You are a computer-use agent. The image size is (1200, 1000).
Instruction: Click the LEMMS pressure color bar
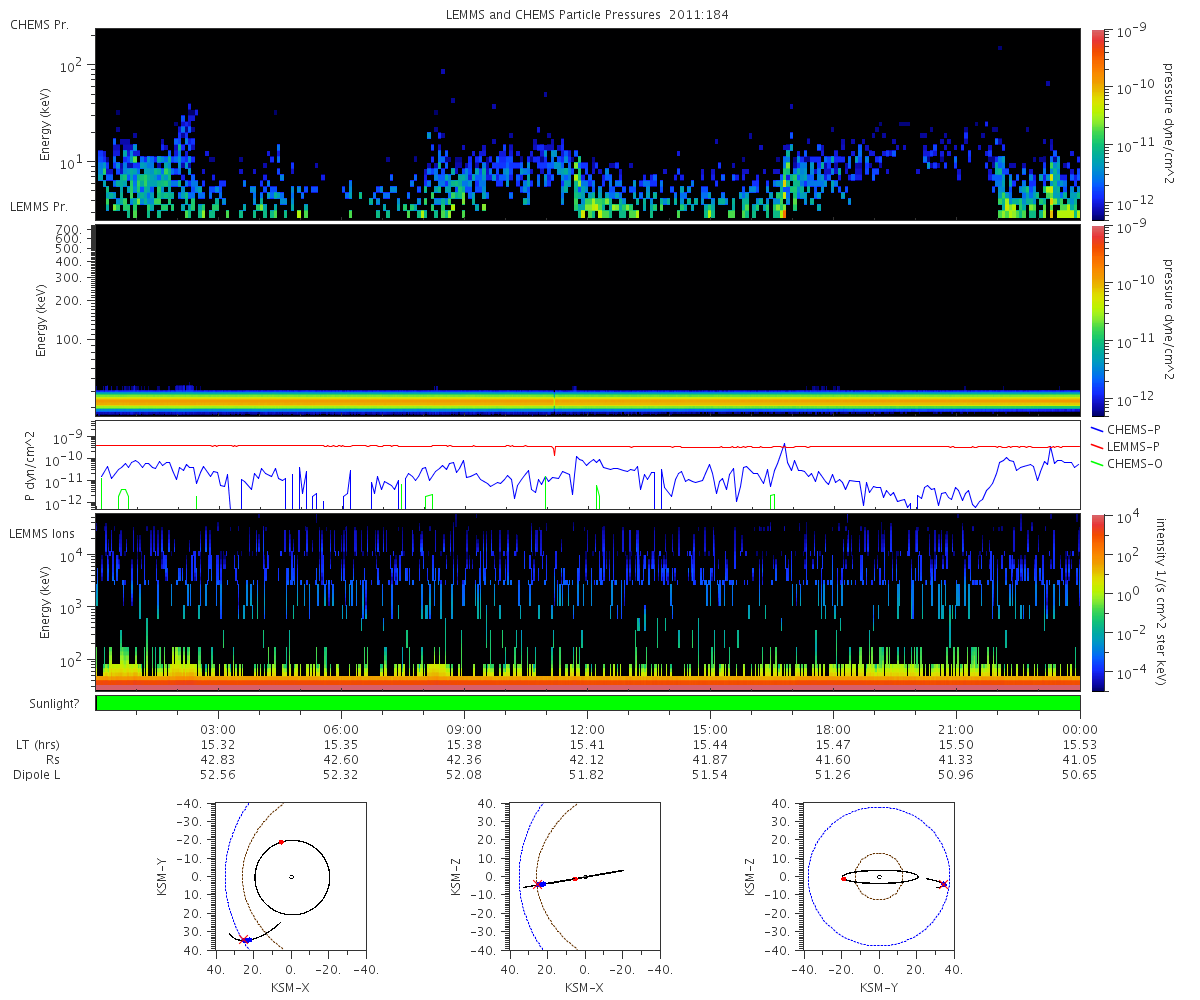(1097, 320)
